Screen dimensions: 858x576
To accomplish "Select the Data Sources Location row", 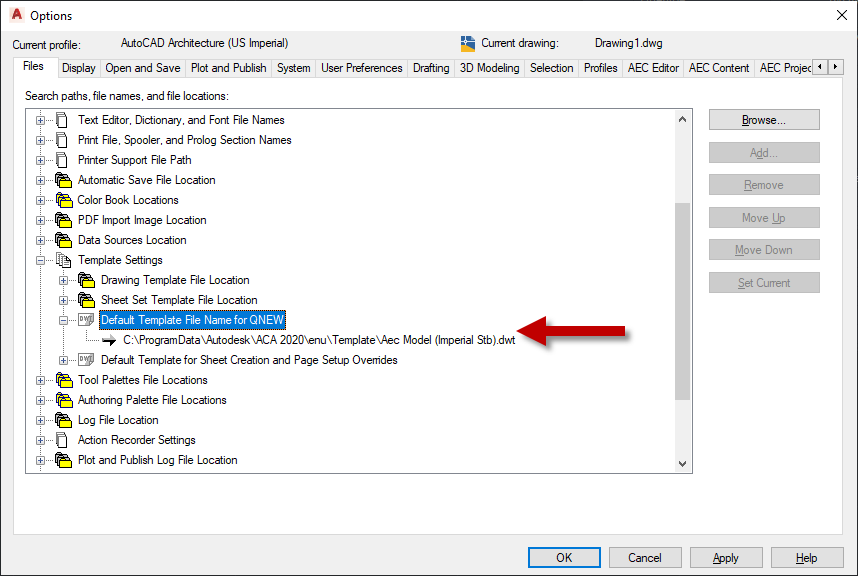I will coord(132,240).
